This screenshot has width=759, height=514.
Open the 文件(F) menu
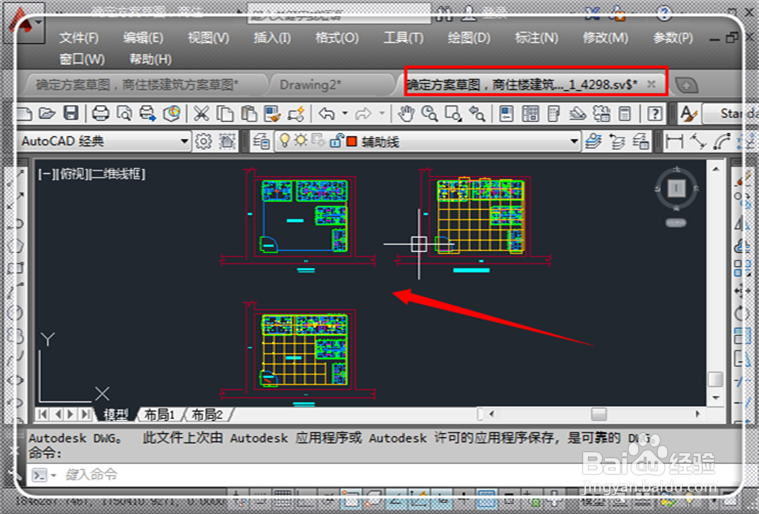point(78,38)
